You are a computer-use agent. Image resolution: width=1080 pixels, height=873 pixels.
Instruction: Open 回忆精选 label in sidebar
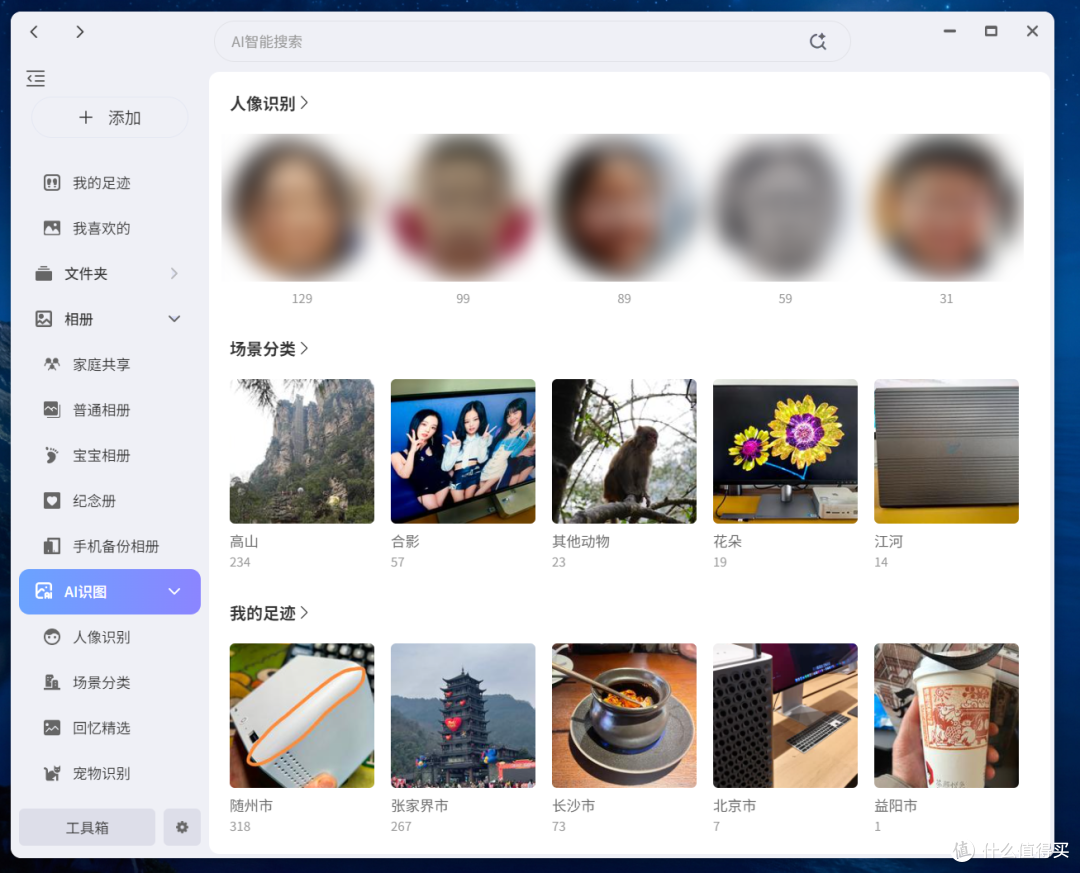pos(101,728)
